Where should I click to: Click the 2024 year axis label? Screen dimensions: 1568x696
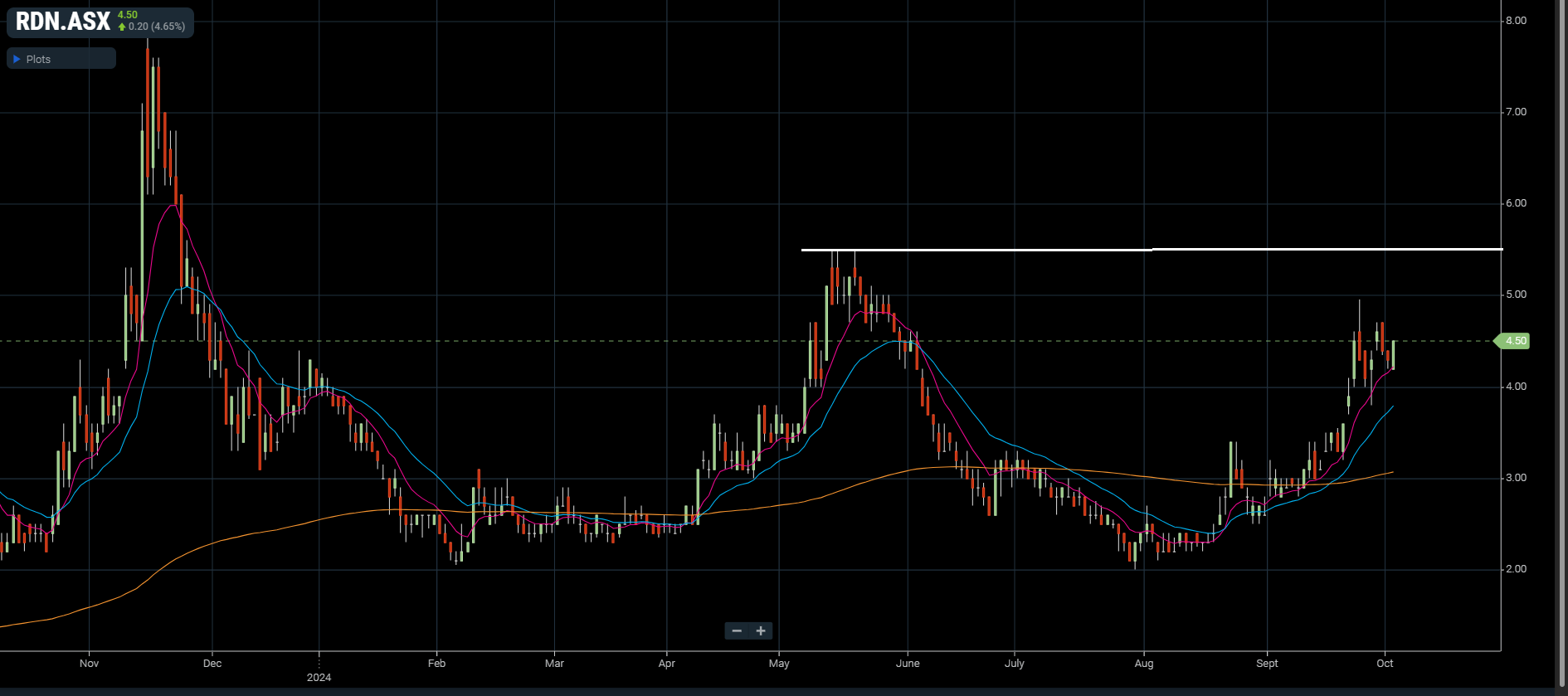point(319,678)
